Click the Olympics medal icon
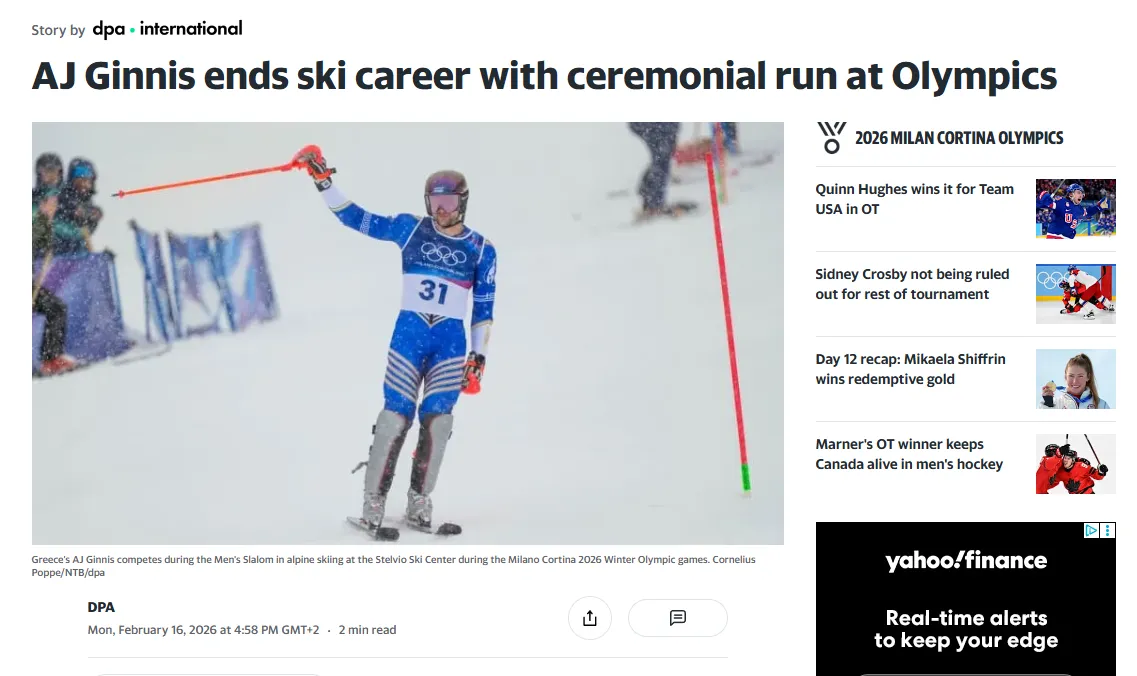The height and width of the screenshot is (676, 1137). [x=831, y=138]
